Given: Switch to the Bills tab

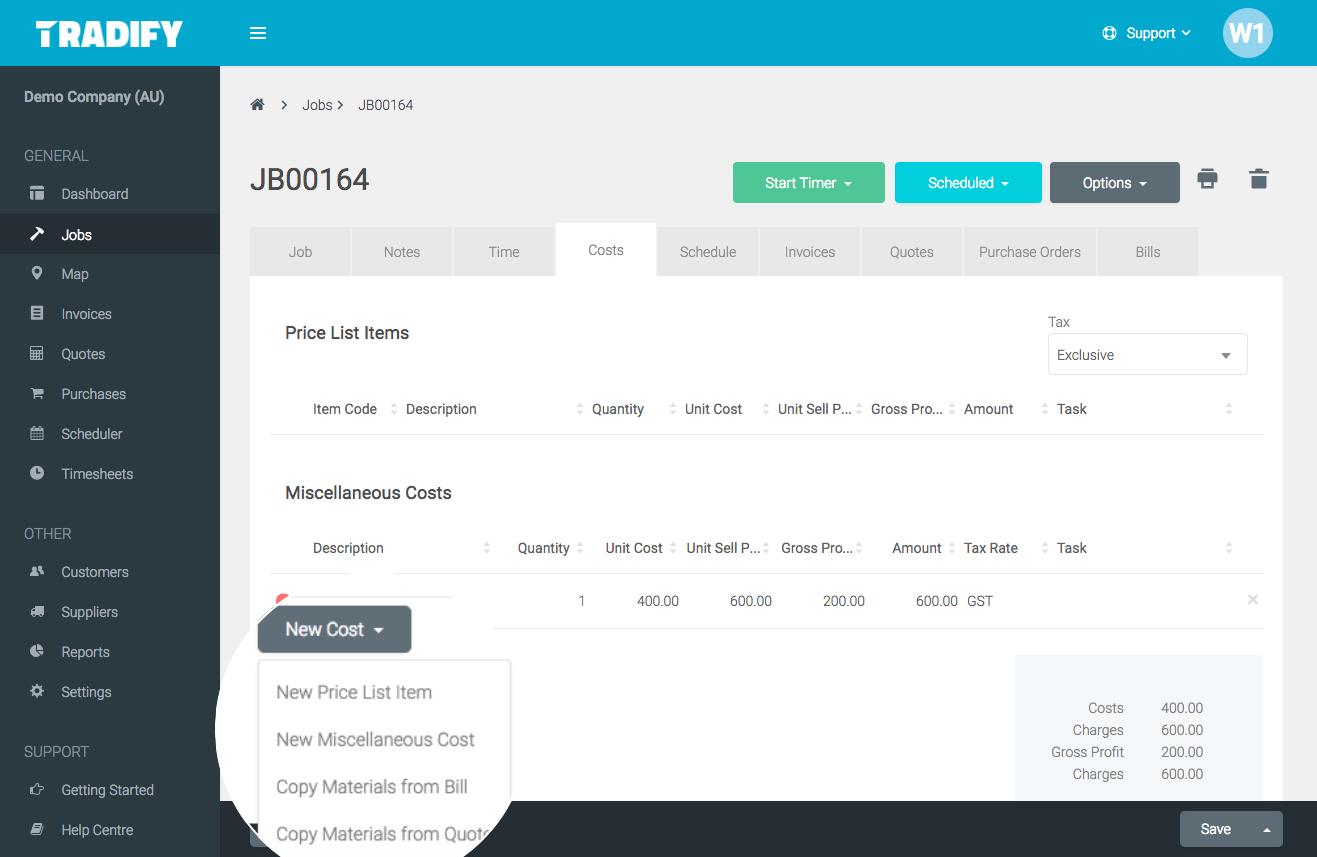Looking at the screenshot, I should click(1148, 252).
